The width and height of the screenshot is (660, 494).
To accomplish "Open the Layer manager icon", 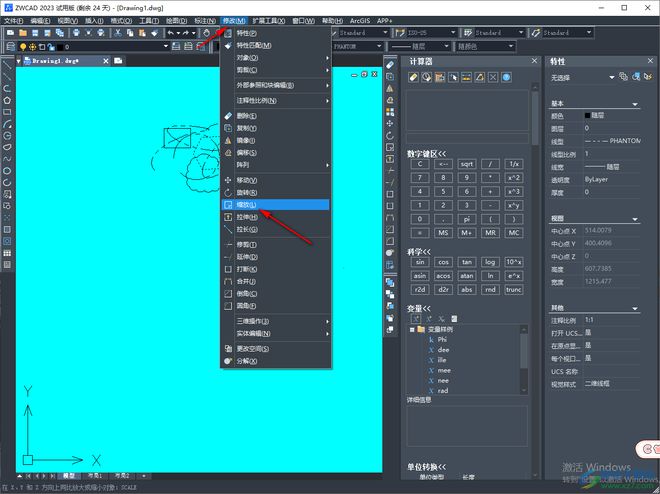I will click(x=11, y=47).
